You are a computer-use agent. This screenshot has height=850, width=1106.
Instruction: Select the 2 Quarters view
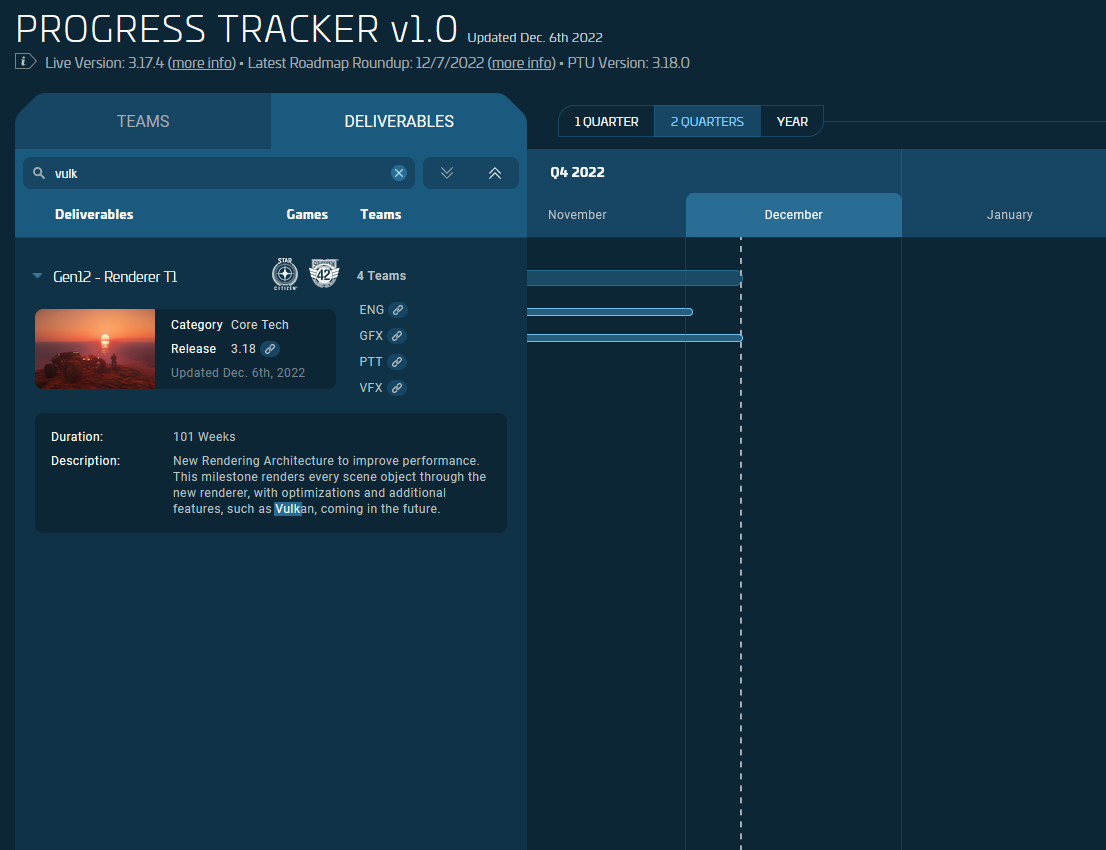pyautogui.click(x=707, y=122)
